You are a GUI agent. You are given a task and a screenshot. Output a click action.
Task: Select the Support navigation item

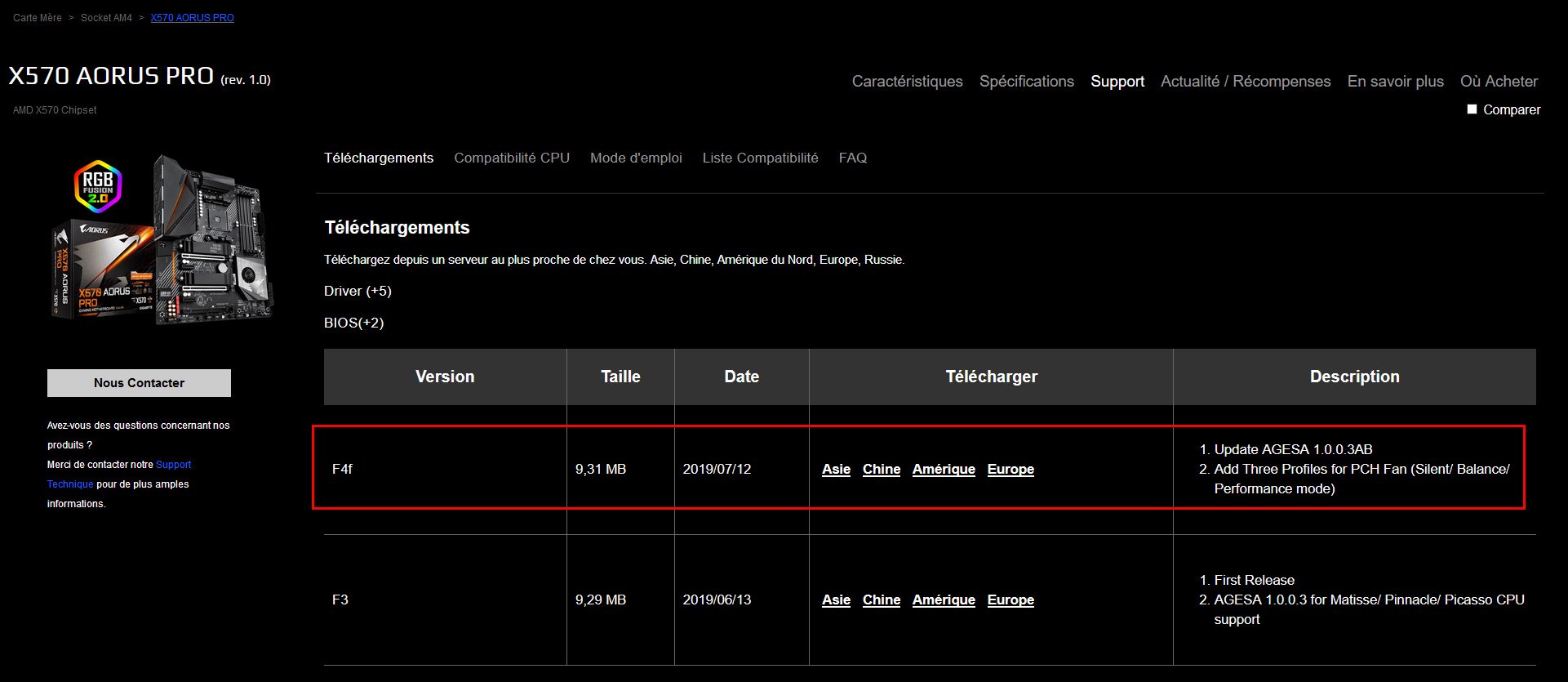tap(1117, 82)
